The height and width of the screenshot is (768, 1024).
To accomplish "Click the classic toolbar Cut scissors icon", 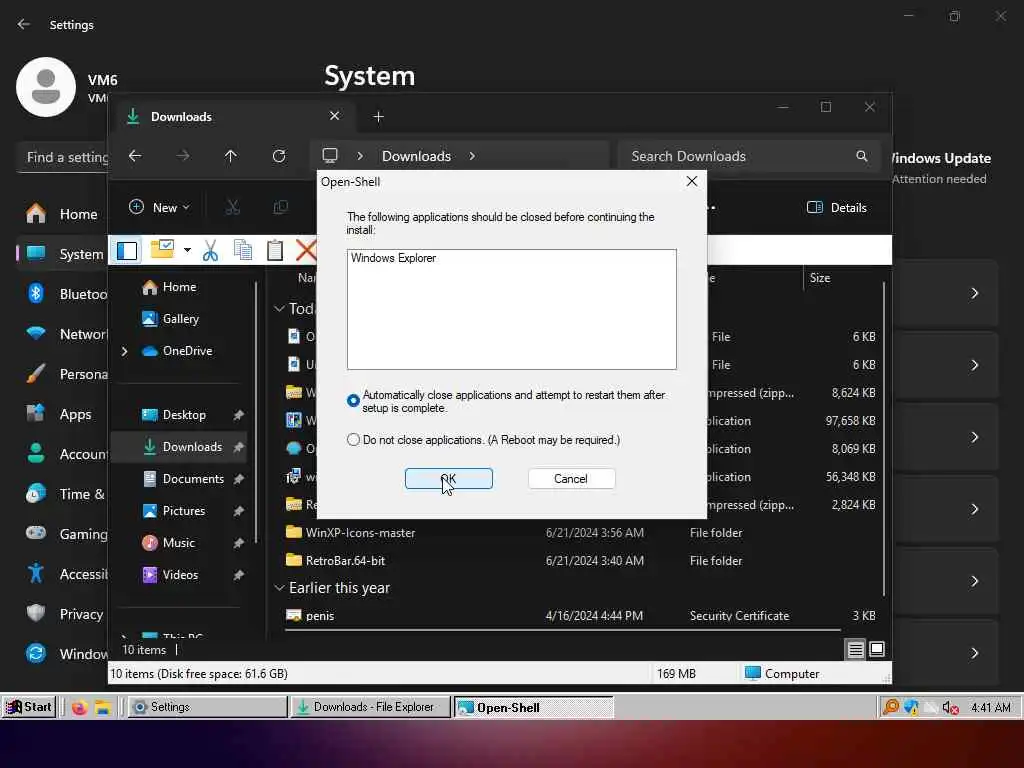I will coord(210,250).
